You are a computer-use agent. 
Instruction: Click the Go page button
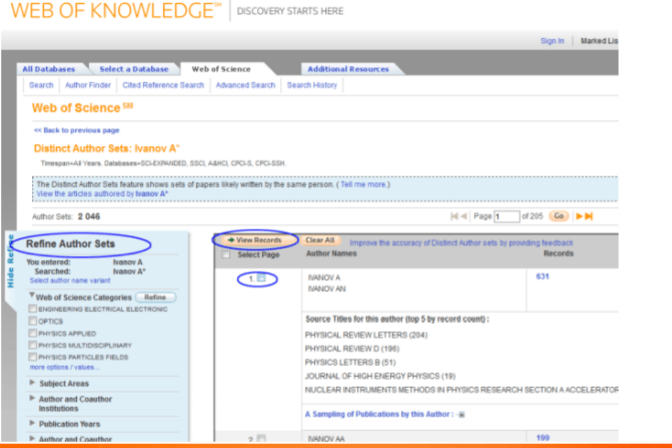559,216
